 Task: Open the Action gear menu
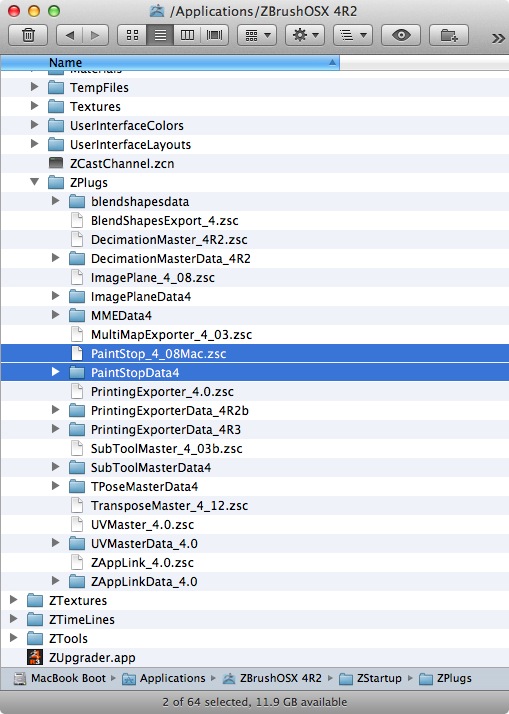[x=305, y=35]
